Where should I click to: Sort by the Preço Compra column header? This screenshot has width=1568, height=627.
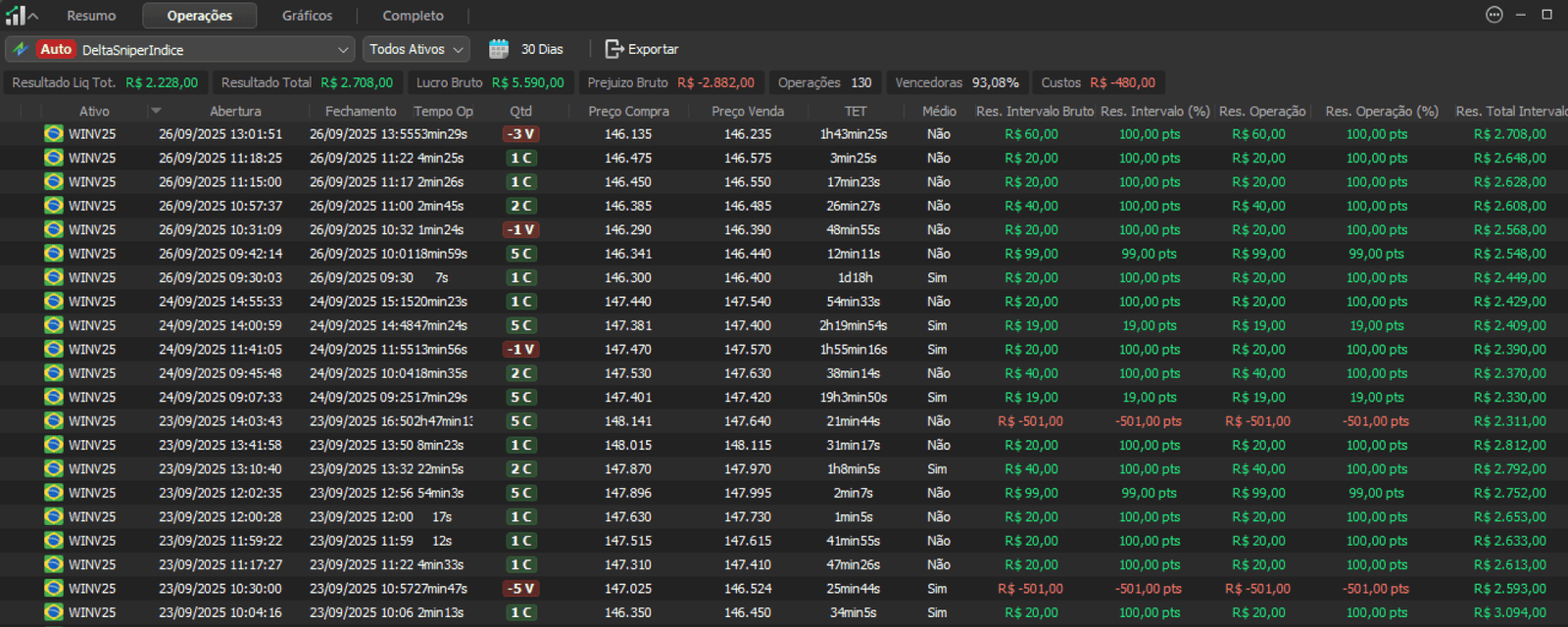tap(628, 111)
